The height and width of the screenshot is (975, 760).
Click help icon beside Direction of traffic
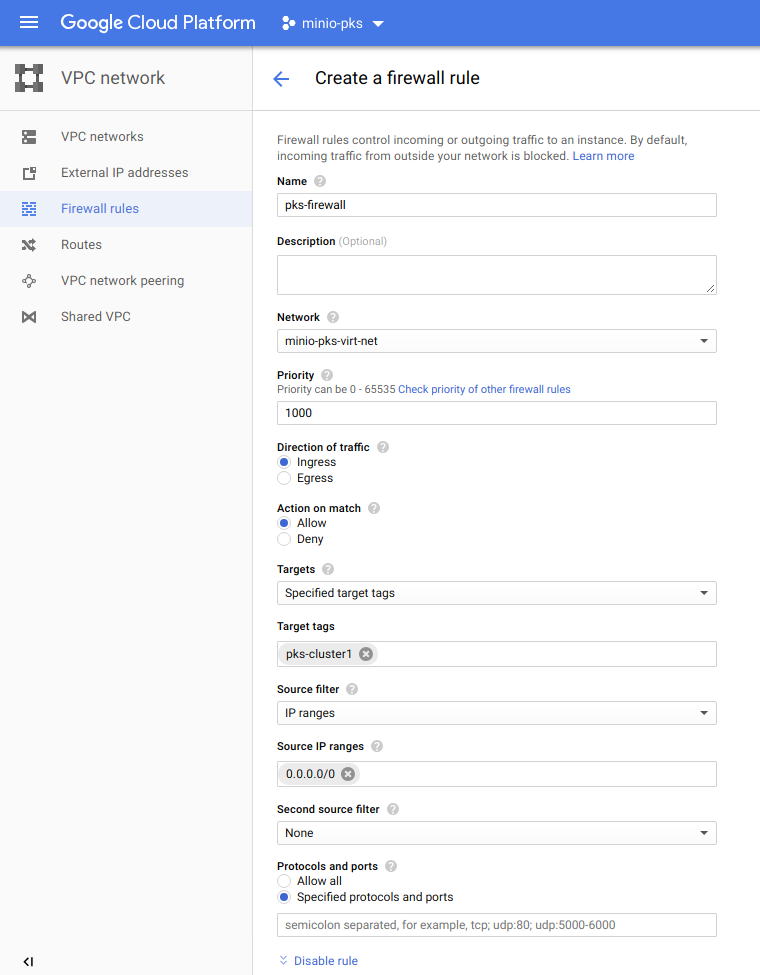(x=383, y=447)
